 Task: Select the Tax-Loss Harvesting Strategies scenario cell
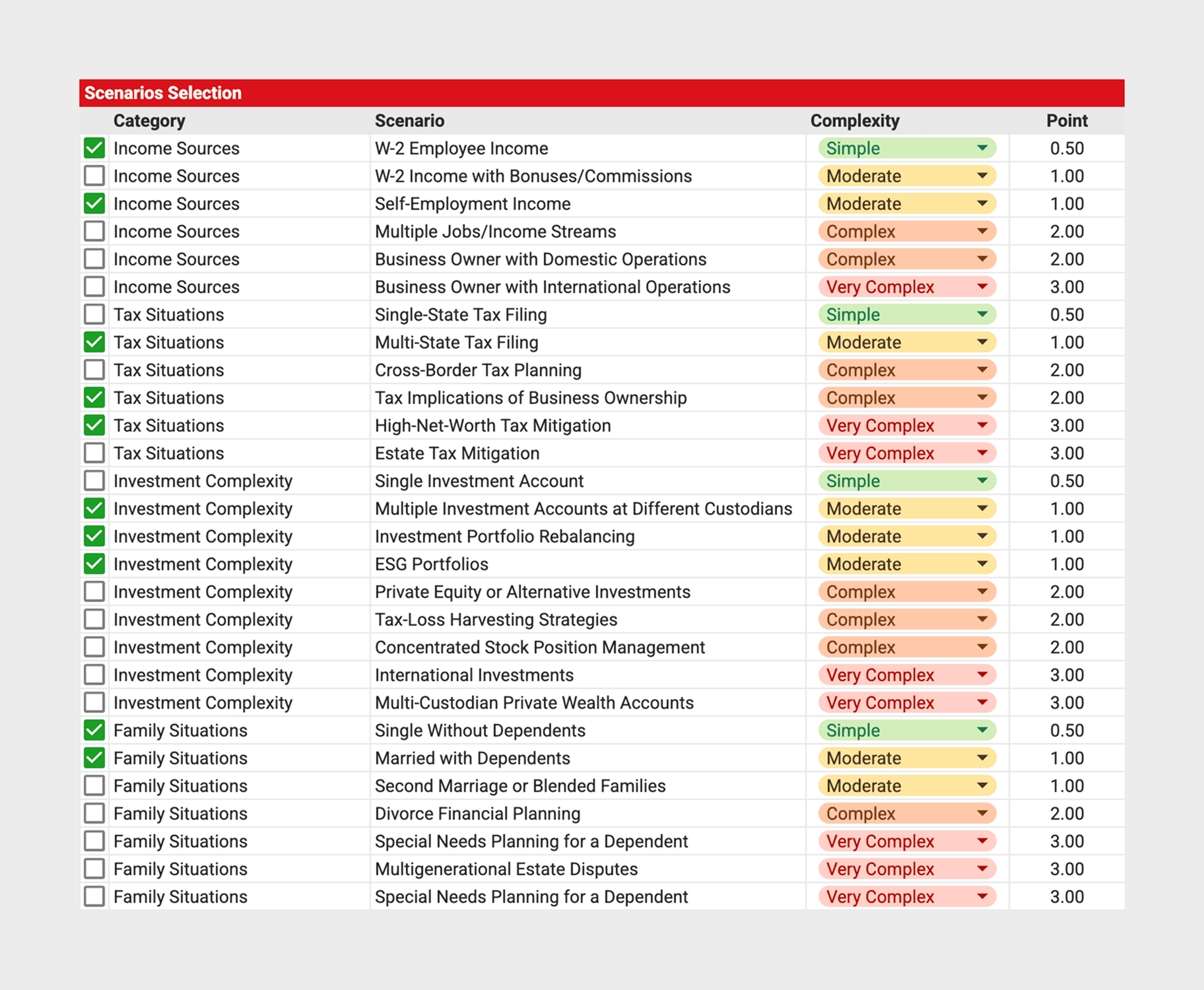588,620
